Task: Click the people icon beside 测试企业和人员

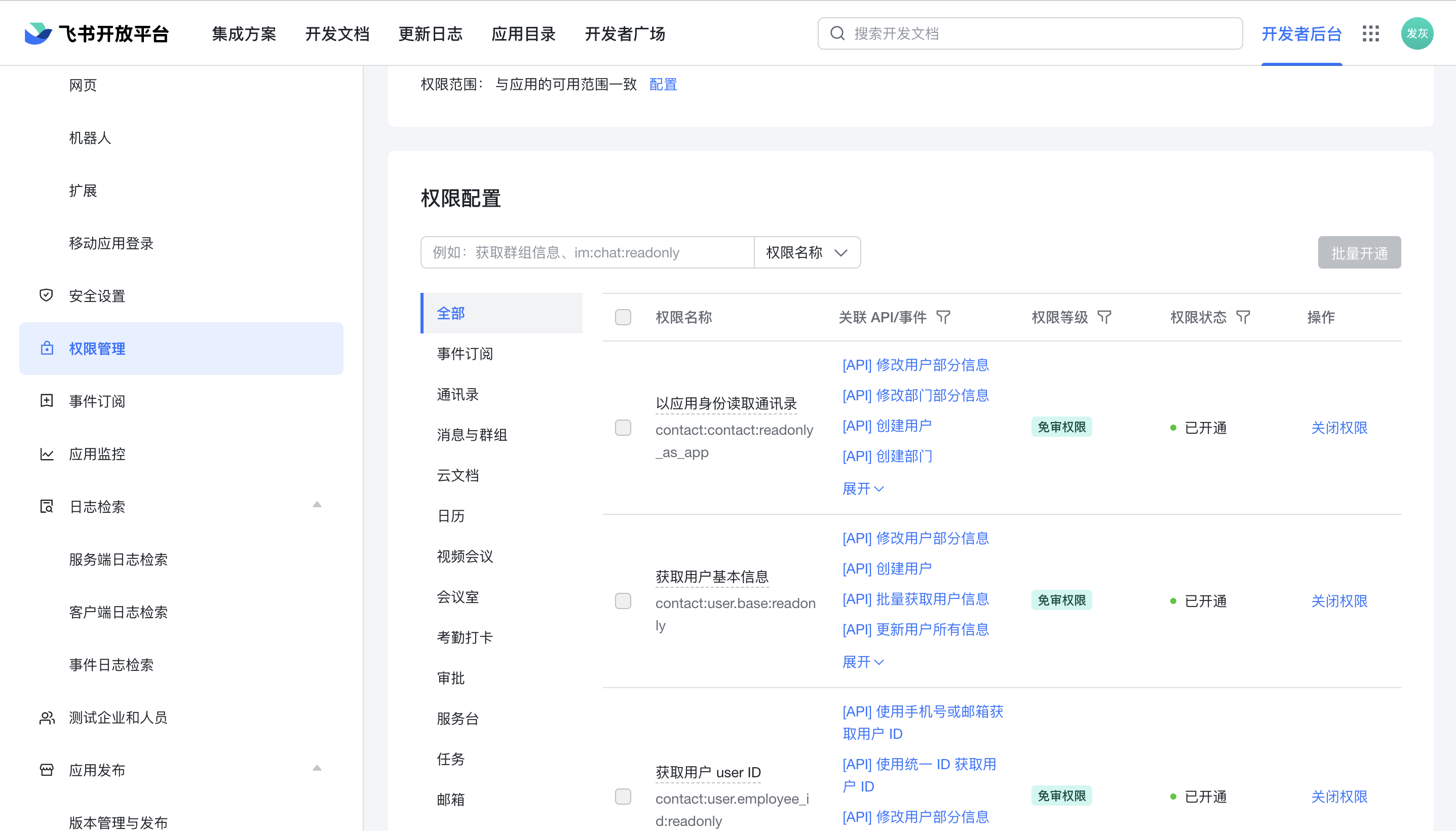Action: click(47, 717)
